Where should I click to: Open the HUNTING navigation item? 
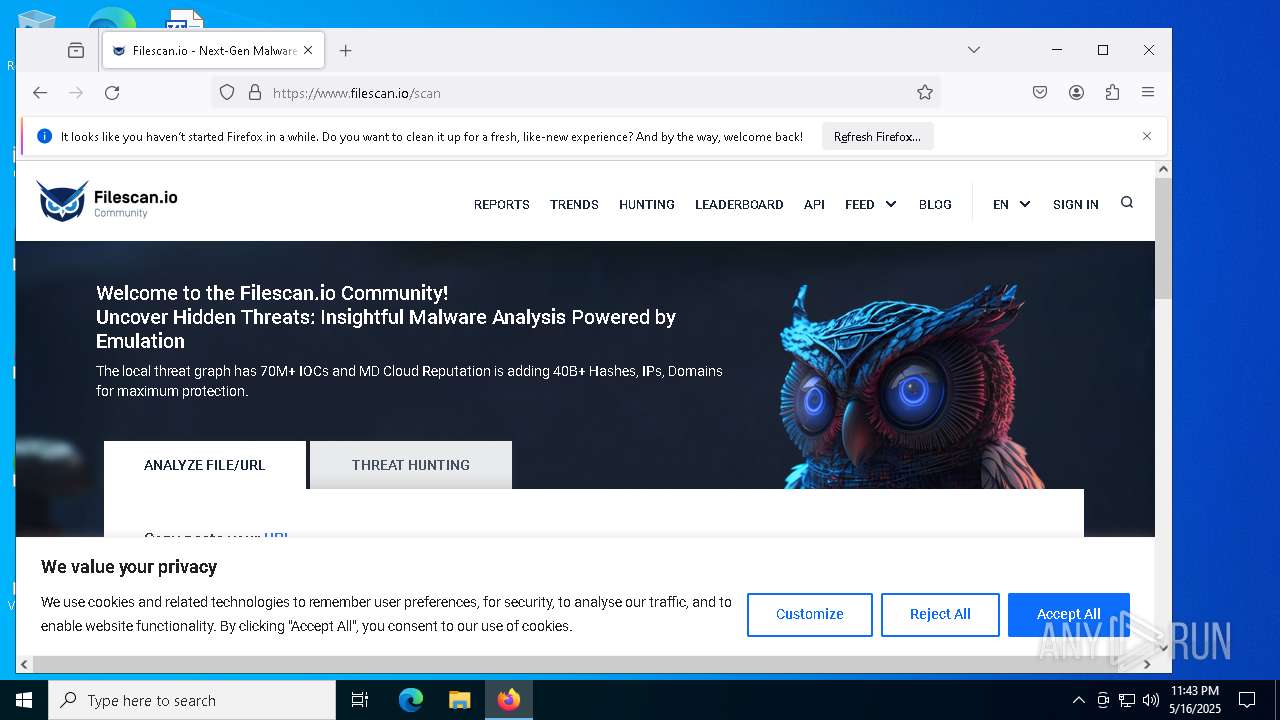[647, 204]
